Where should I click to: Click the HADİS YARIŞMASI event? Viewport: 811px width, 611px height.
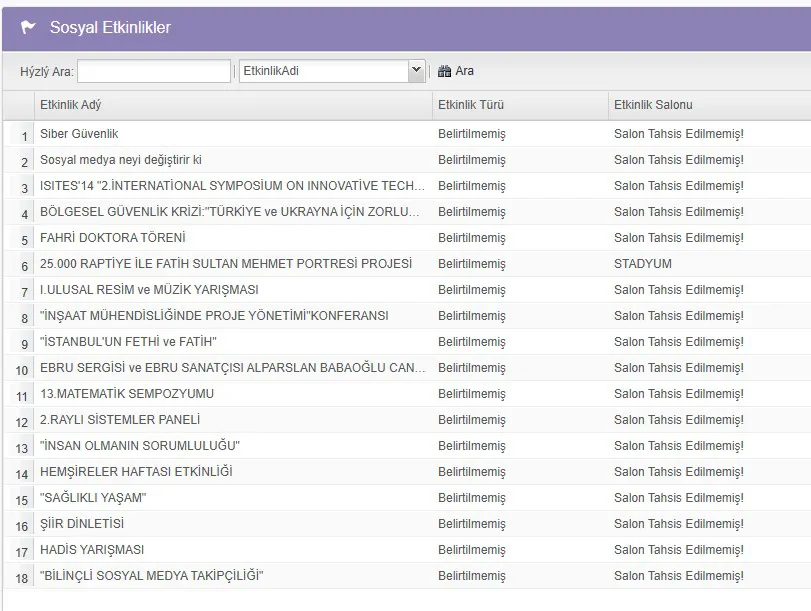pyautogui.click(x=92, y=550)
